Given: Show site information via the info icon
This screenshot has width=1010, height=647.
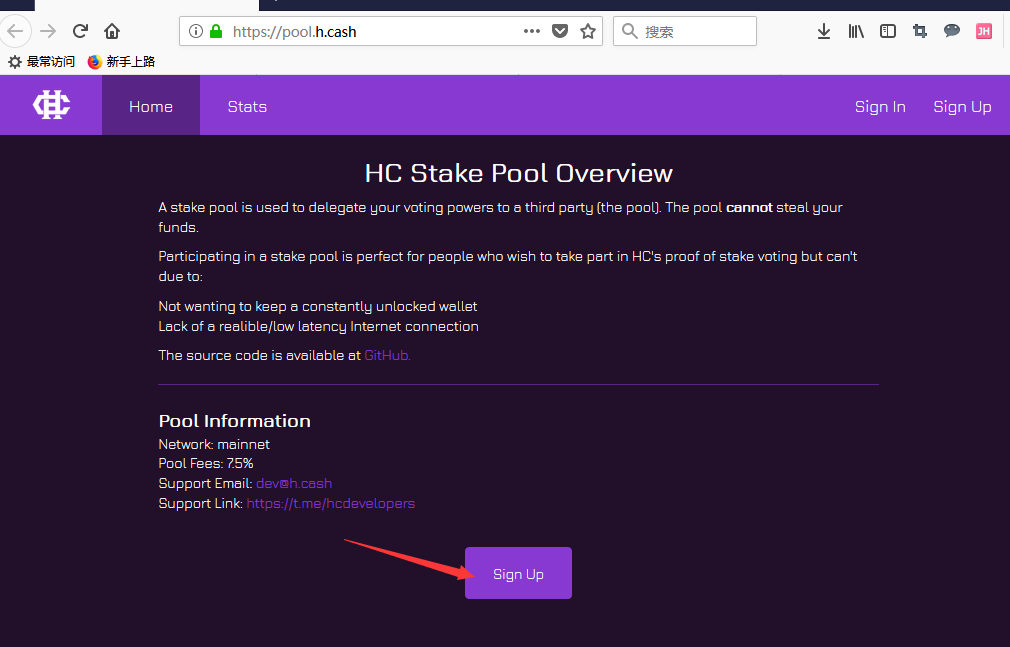Looking at the screenshot, I should point(196,31).
